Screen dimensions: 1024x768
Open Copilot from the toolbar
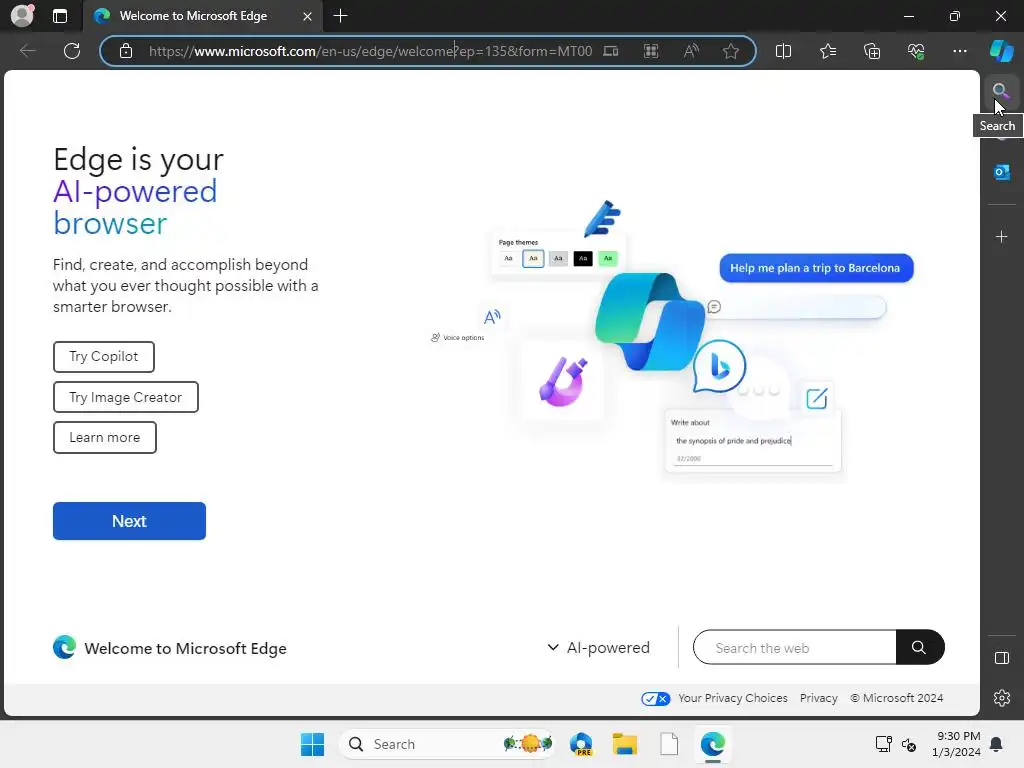click(x=1001, y=51)
